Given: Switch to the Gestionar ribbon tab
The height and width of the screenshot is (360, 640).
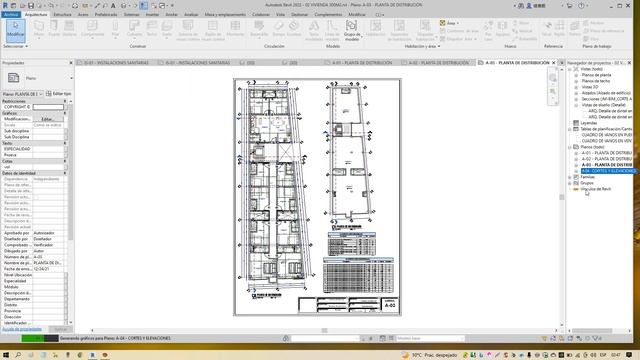Looking at the screenshot, I should click(x=300, y=14).
